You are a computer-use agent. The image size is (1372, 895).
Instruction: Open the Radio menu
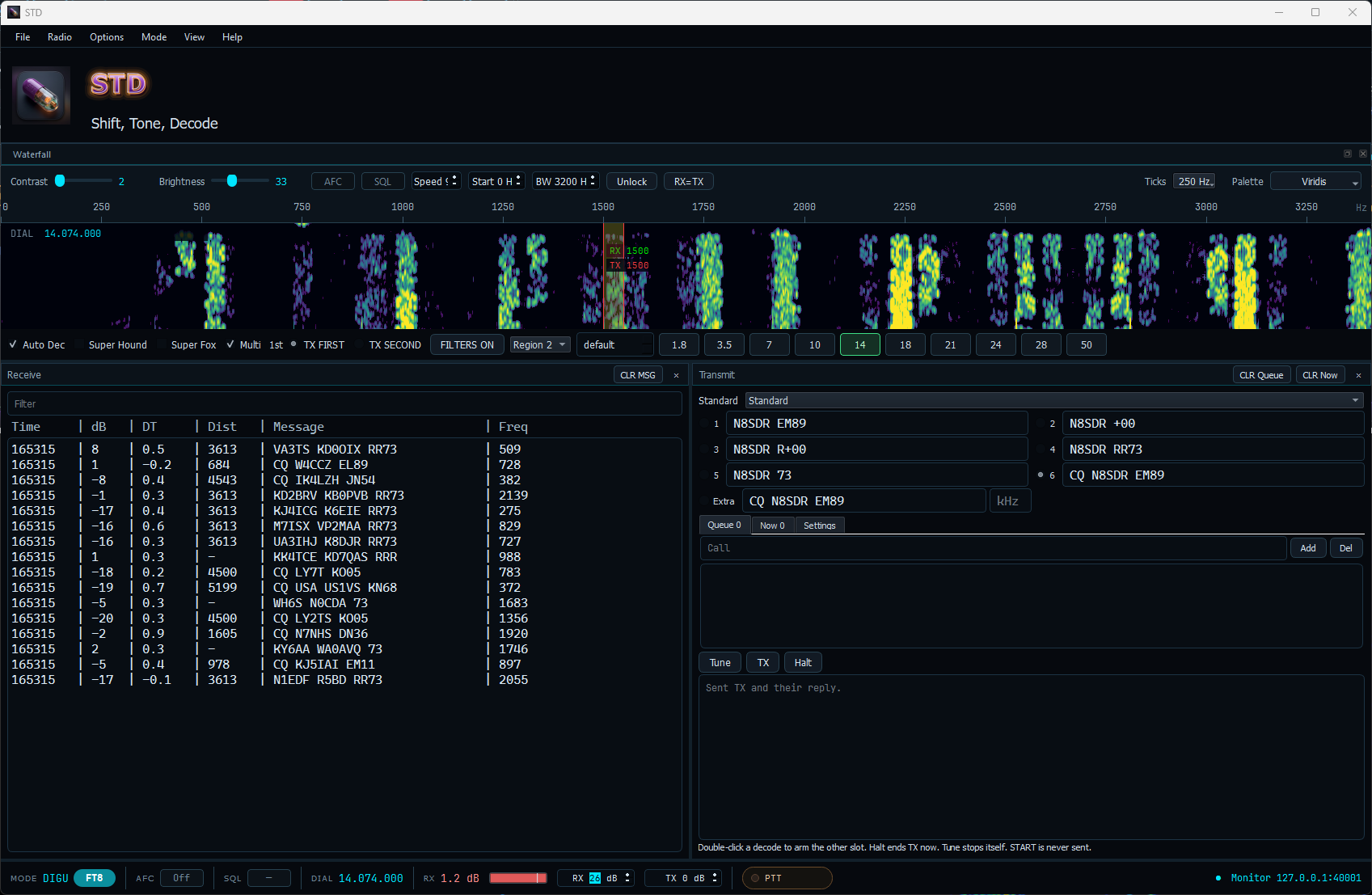pyautogui.click(x=60, y=37)
